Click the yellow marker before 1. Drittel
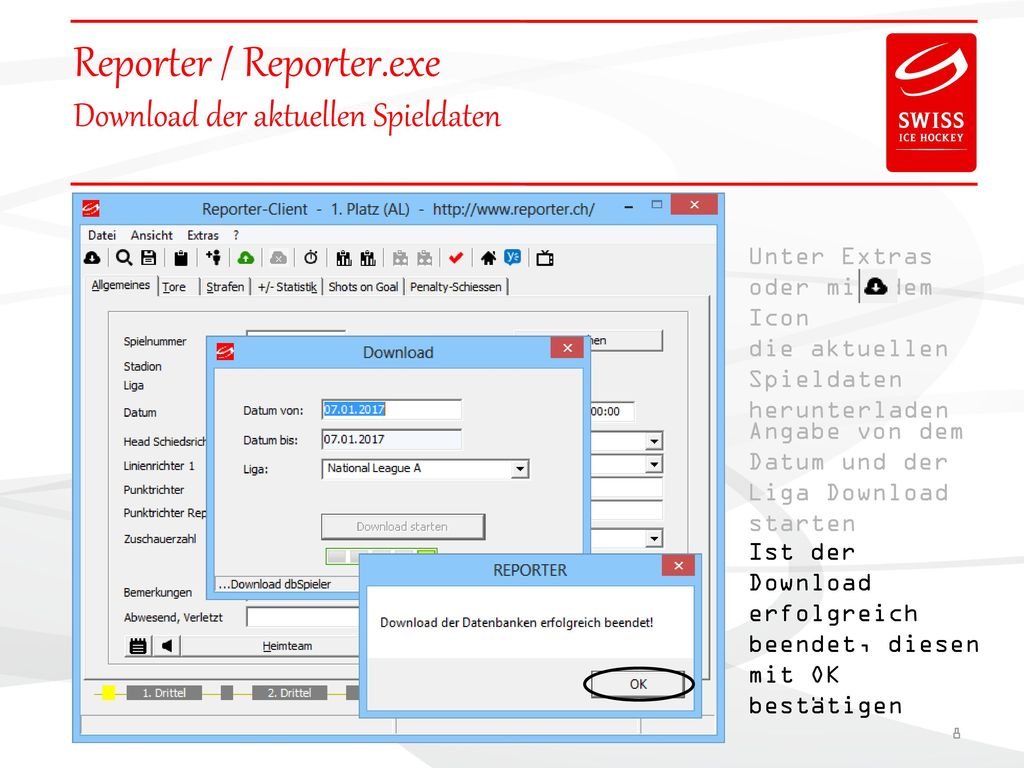The height and width of the screenshot is (768, 1024). [x=108, y=693]
